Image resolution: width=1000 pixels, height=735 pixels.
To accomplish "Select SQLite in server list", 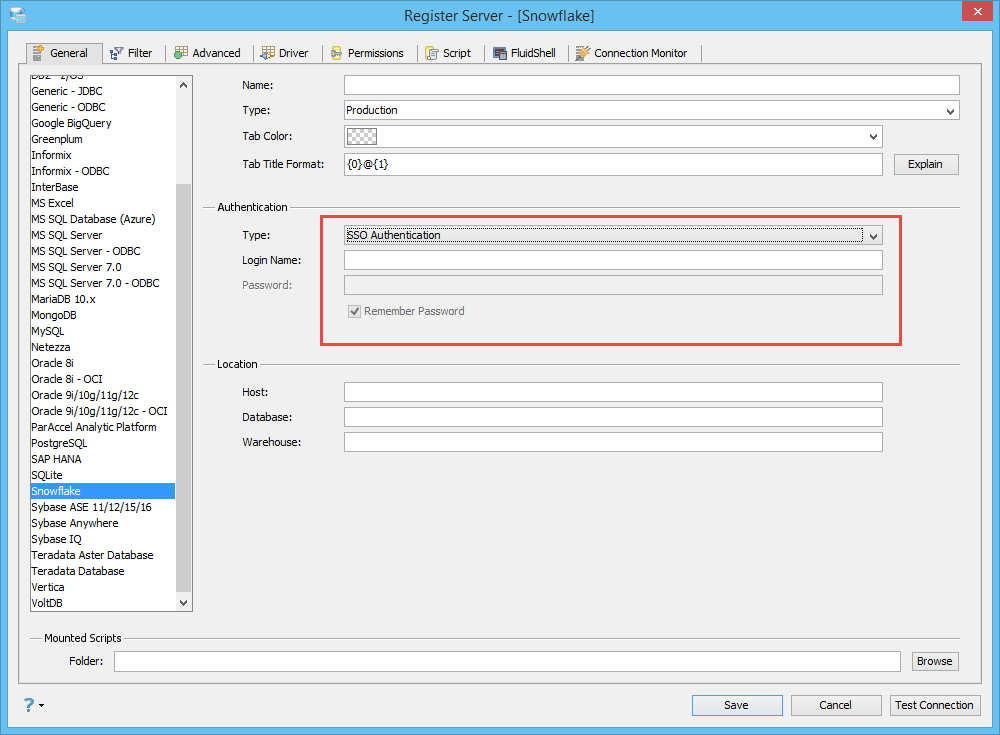I will click(103, 475).
